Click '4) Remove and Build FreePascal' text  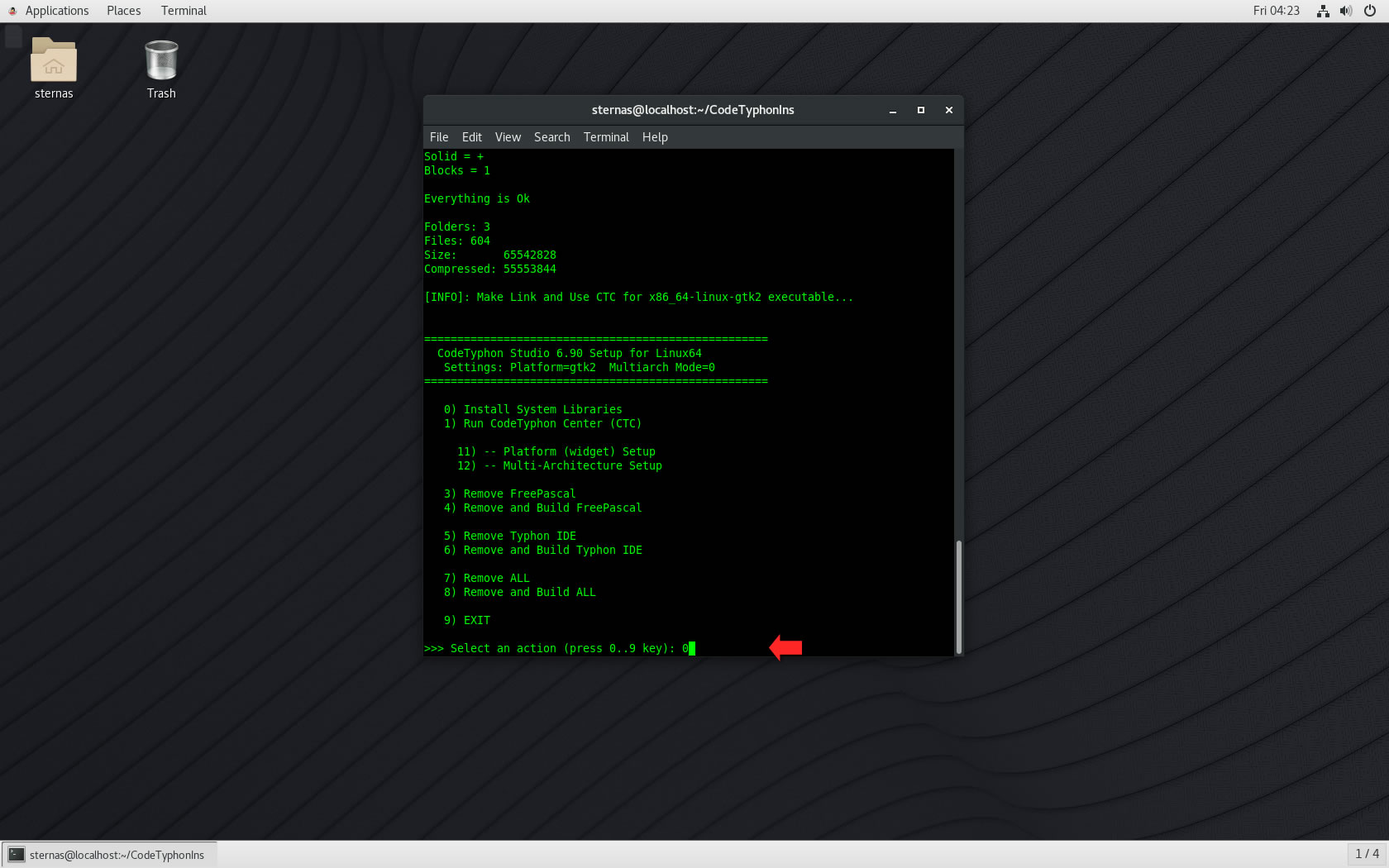pyautogui.click(x=543, y=508)
